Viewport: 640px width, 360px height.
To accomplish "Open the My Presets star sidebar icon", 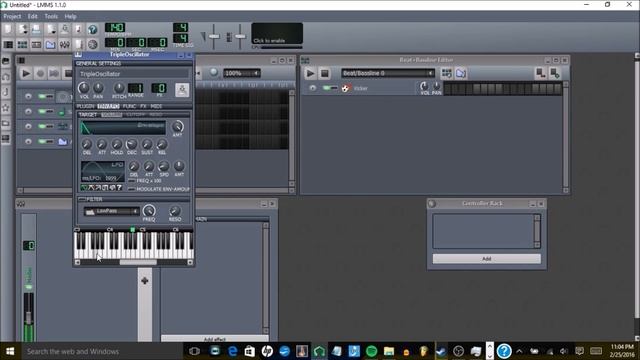I will [x=6, y=108].
